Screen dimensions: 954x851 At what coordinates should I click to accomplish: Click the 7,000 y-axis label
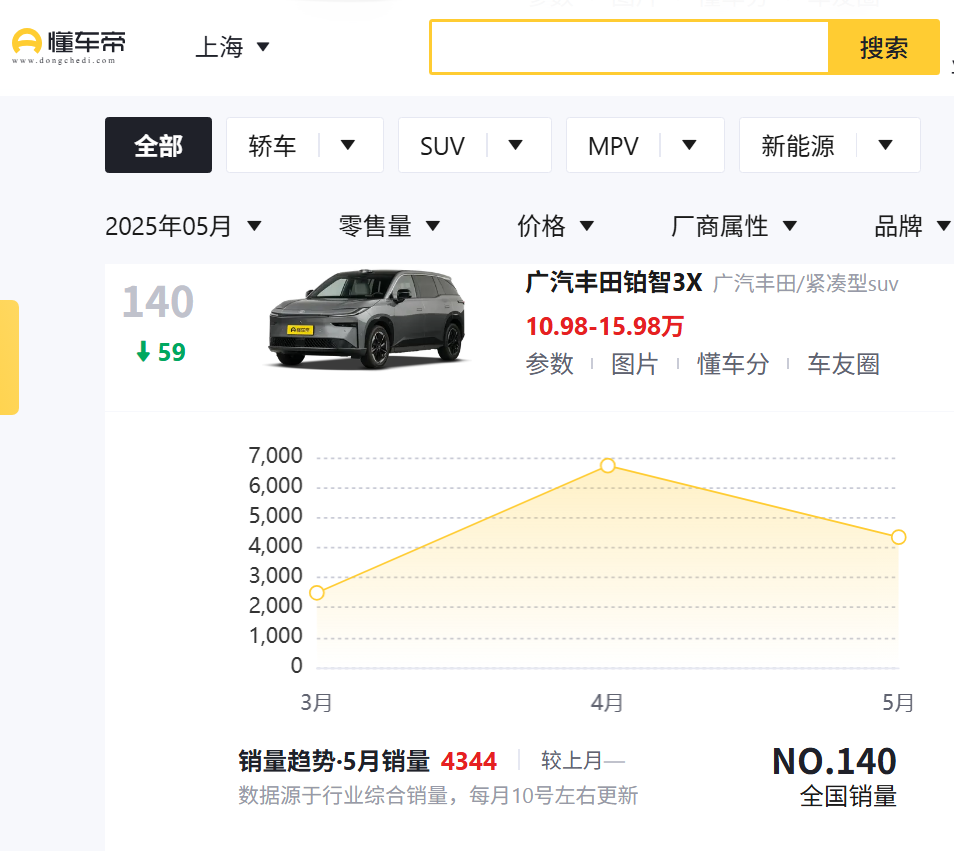(276, 456)
